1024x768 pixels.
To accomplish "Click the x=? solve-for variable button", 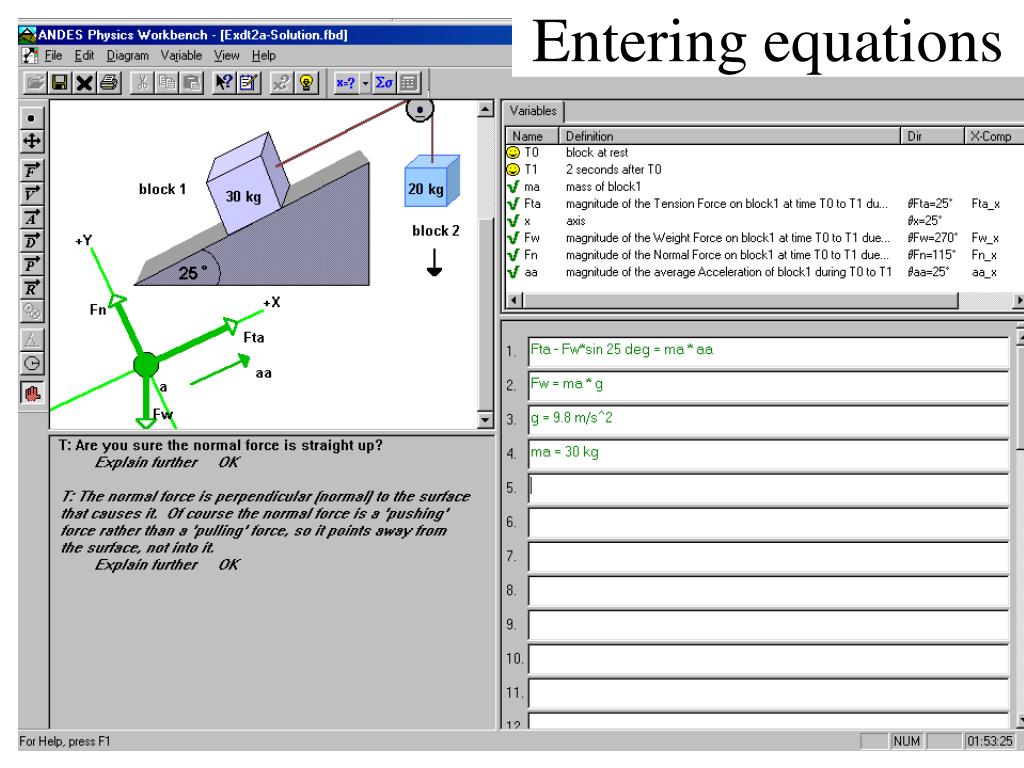I will 345,83.
